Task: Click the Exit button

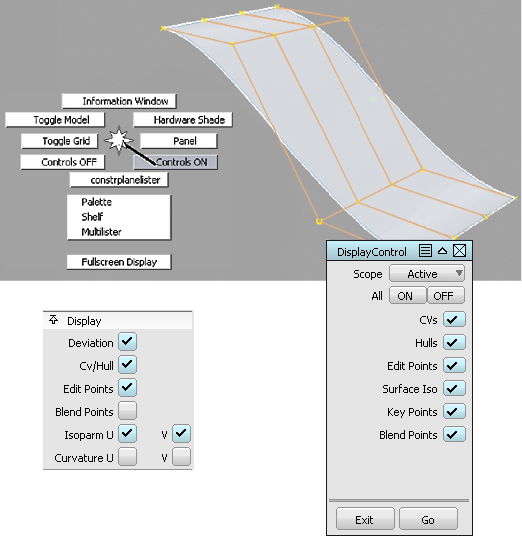Action: [x=365, y=519]
